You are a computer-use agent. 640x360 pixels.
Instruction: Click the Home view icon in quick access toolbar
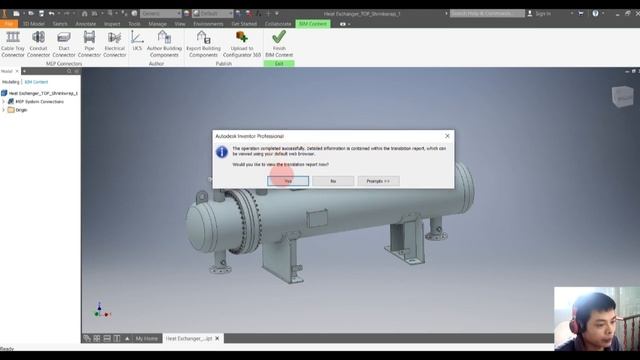[84, 13]
